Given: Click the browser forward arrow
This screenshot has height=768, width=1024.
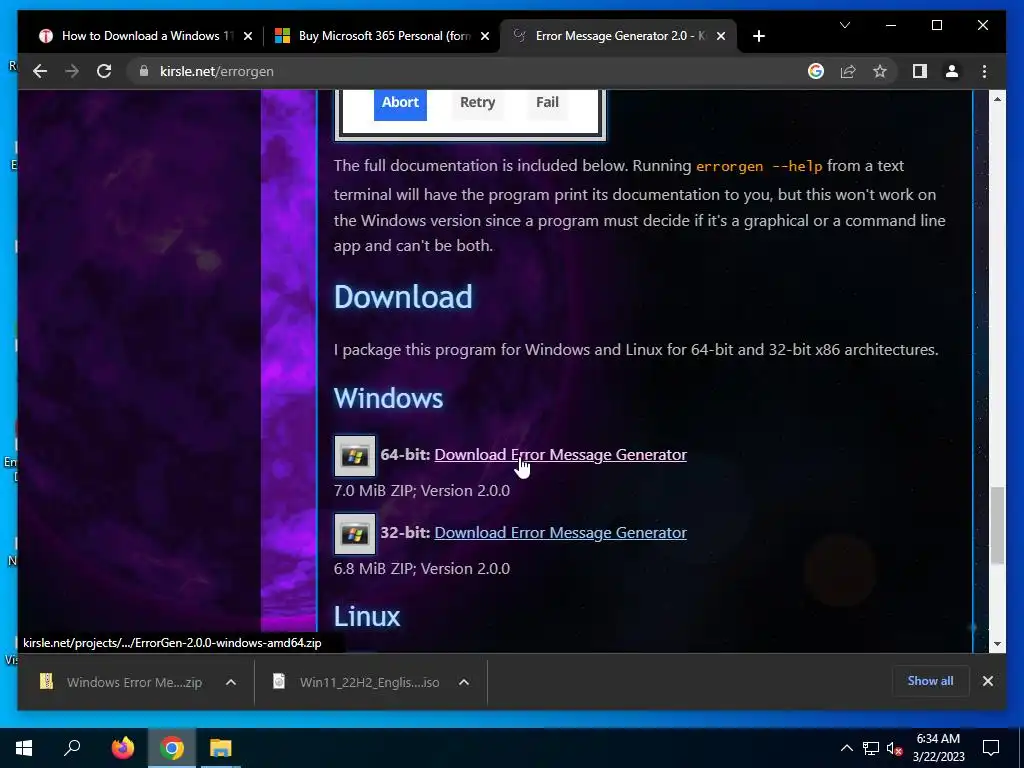Looking at the screenshot, I should click(72, 71).
